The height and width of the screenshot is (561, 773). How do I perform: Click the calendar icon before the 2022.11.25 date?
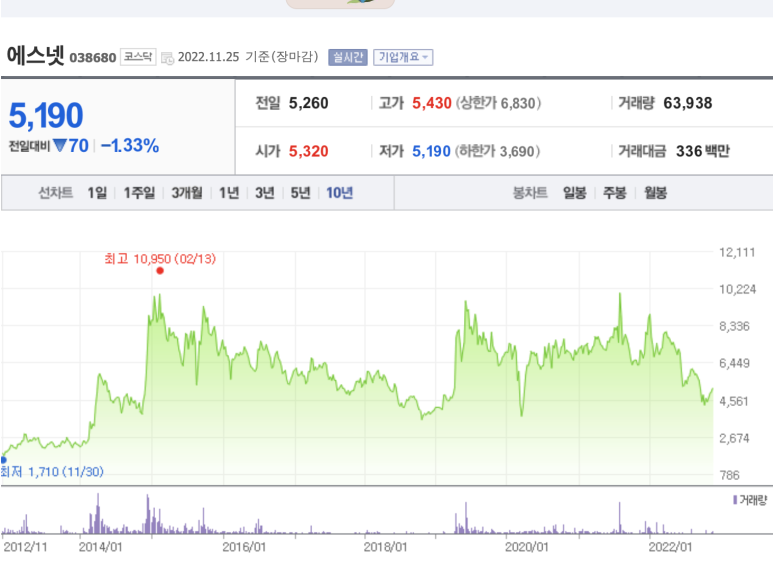[x=168, y=58]
